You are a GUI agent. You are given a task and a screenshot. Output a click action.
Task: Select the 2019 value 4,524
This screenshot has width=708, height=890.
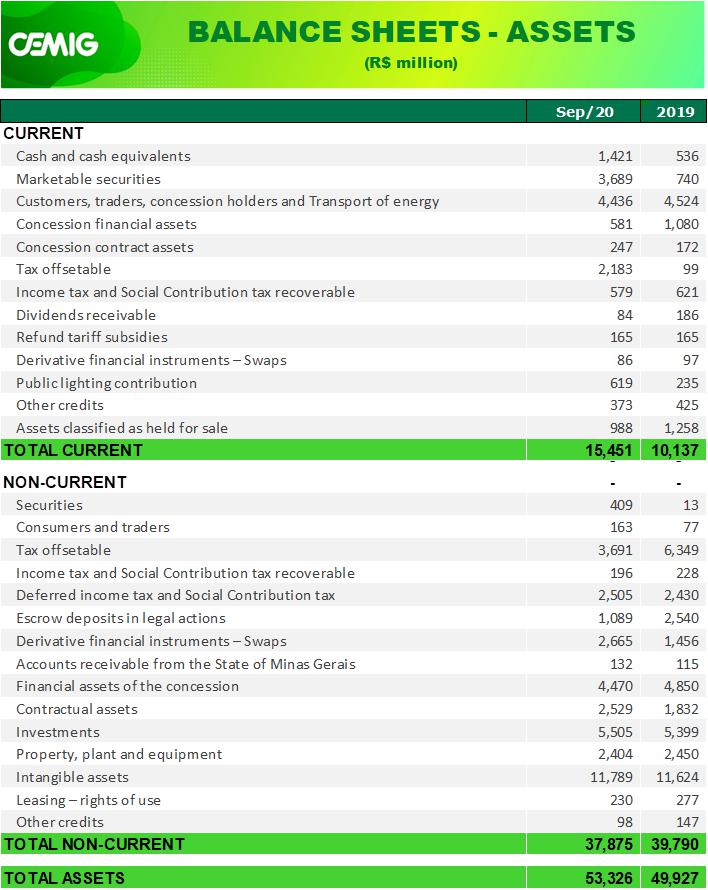681,201
